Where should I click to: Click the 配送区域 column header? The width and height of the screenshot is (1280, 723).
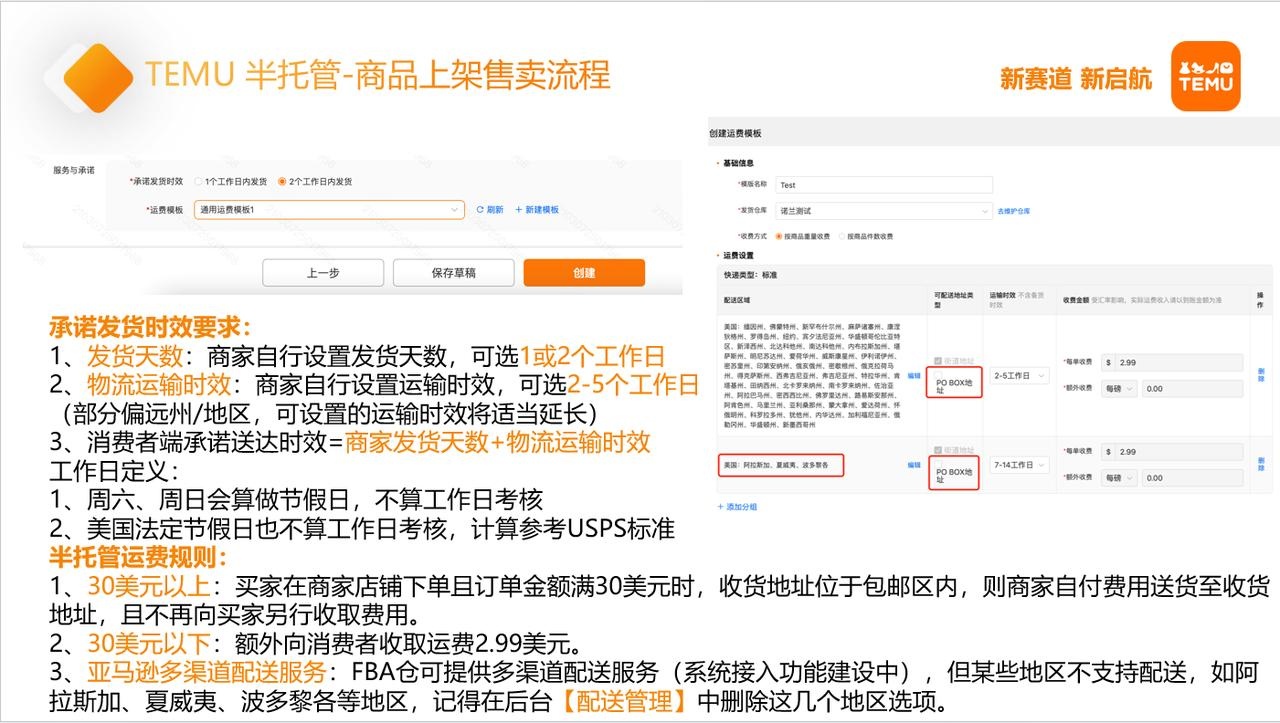click(x=735, y=298)
